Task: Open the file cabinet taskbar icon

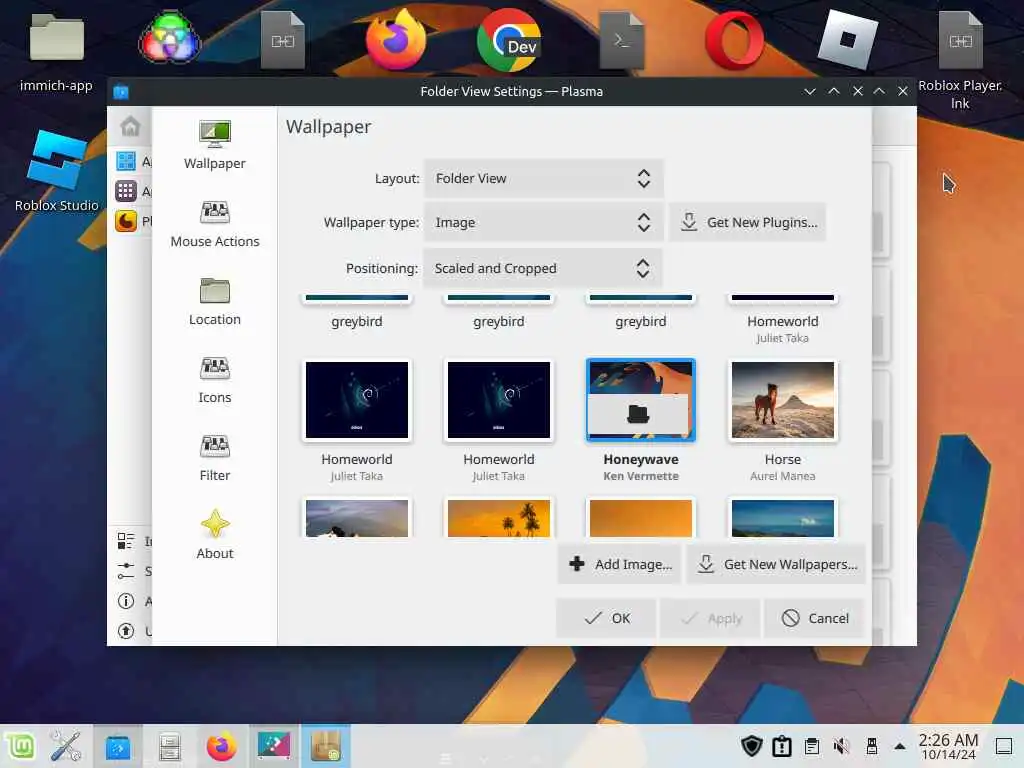Action: 170,746
